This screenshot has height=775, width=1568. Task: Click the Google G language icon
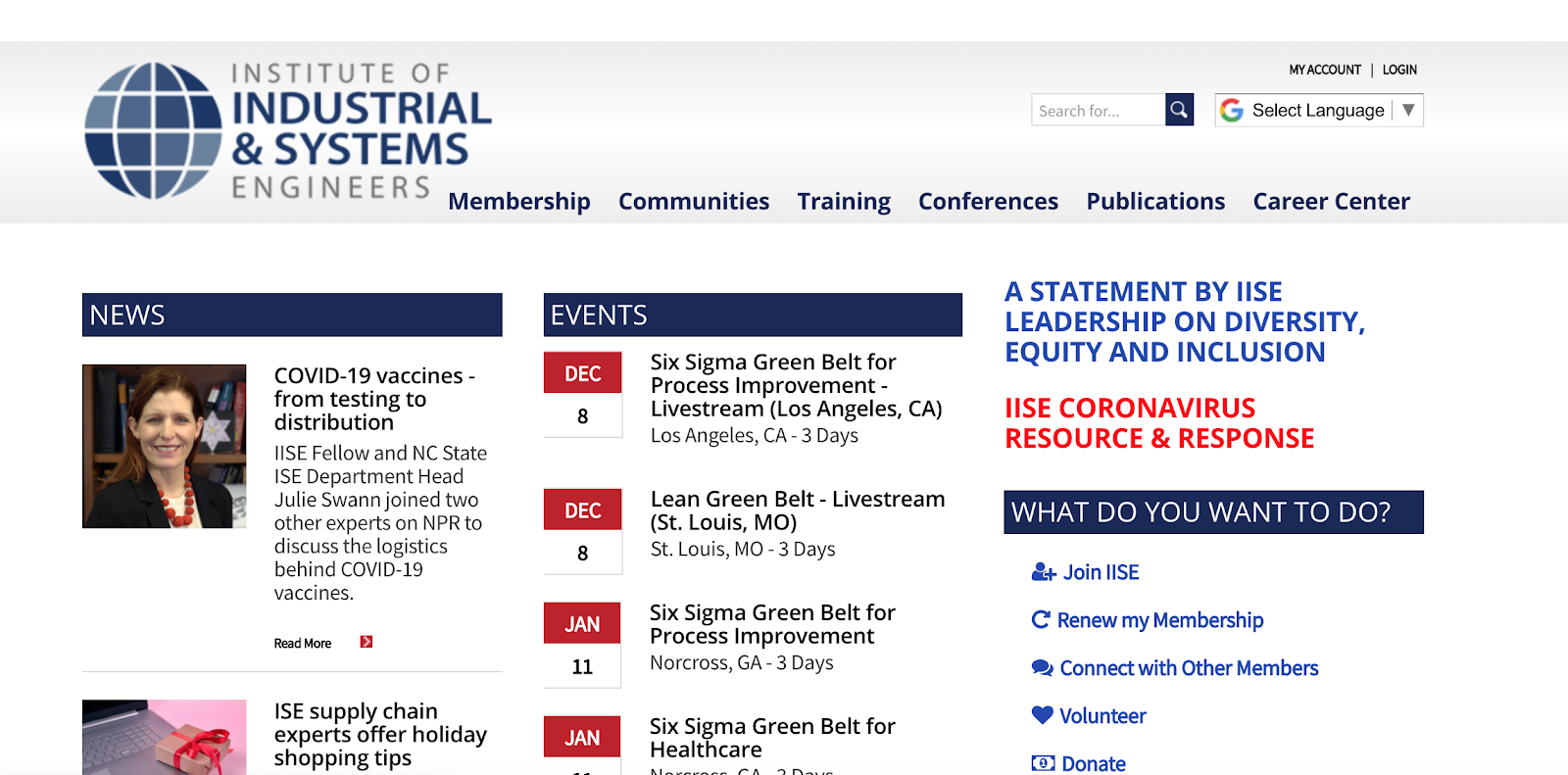pyautogui.click(x=1232, y=111)
